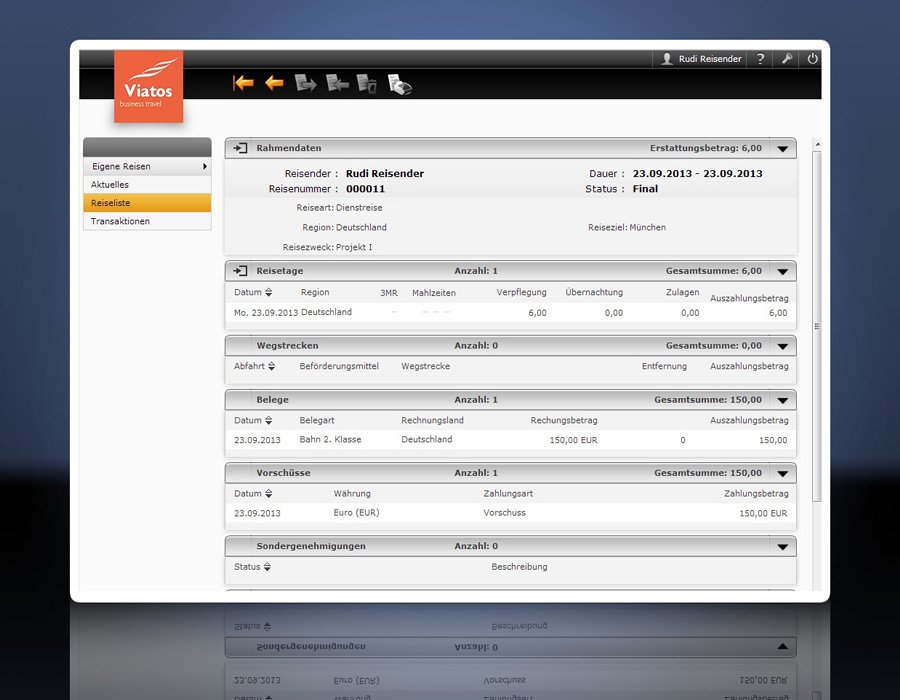Open the help question mark icon
The width and height of the screenshot is (900, 700).
(x=761, y=59)
